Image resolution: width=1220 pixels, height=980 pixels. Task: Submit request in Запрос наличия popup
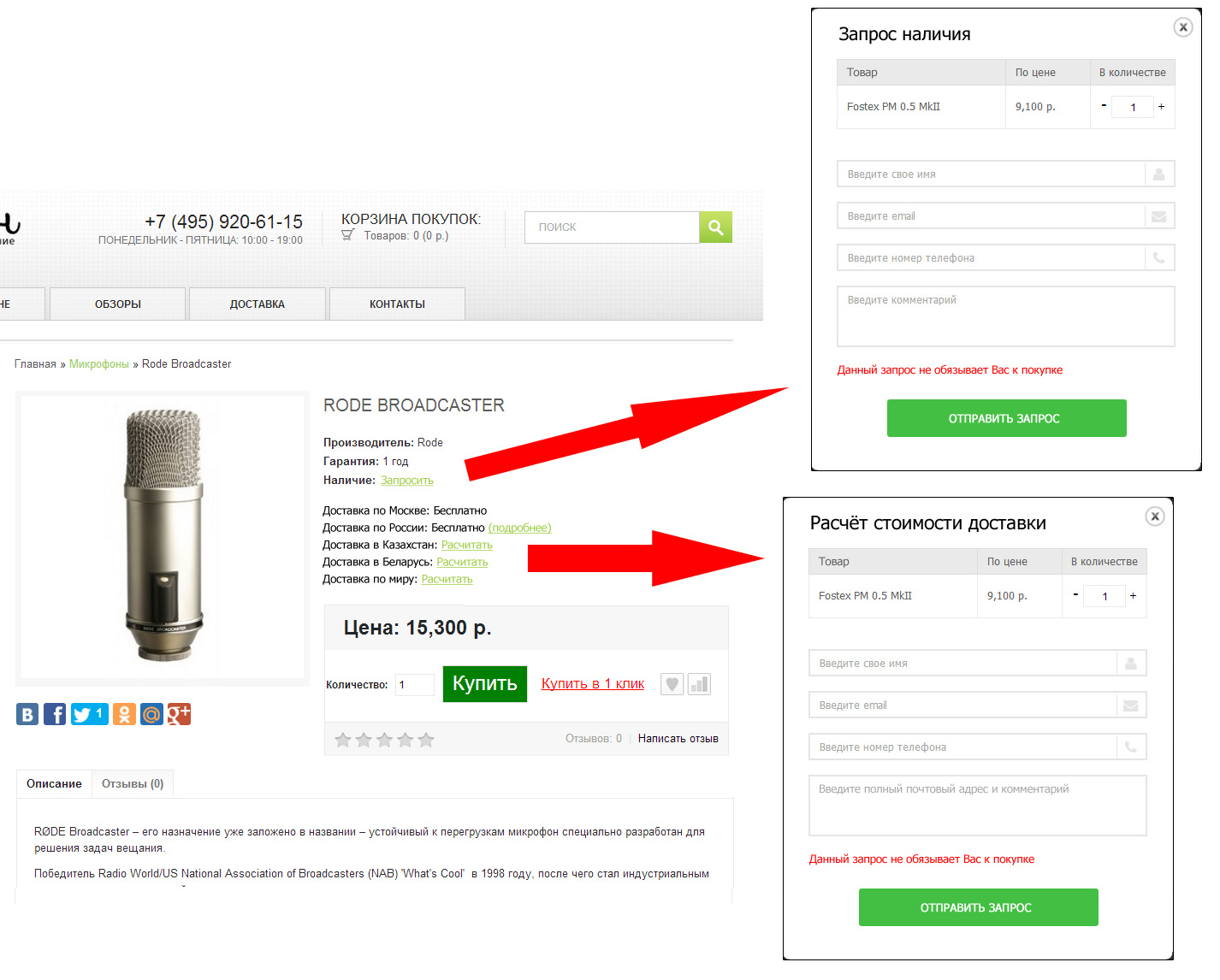[1007, 418]
